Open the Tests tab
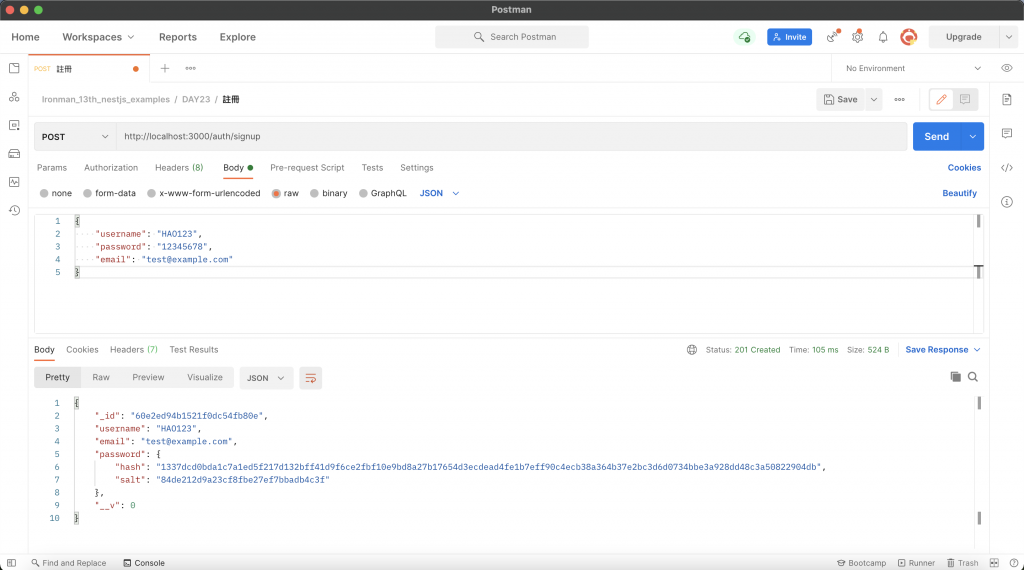1024x570 pixels. pyautogui.click(x=372, y=168)
